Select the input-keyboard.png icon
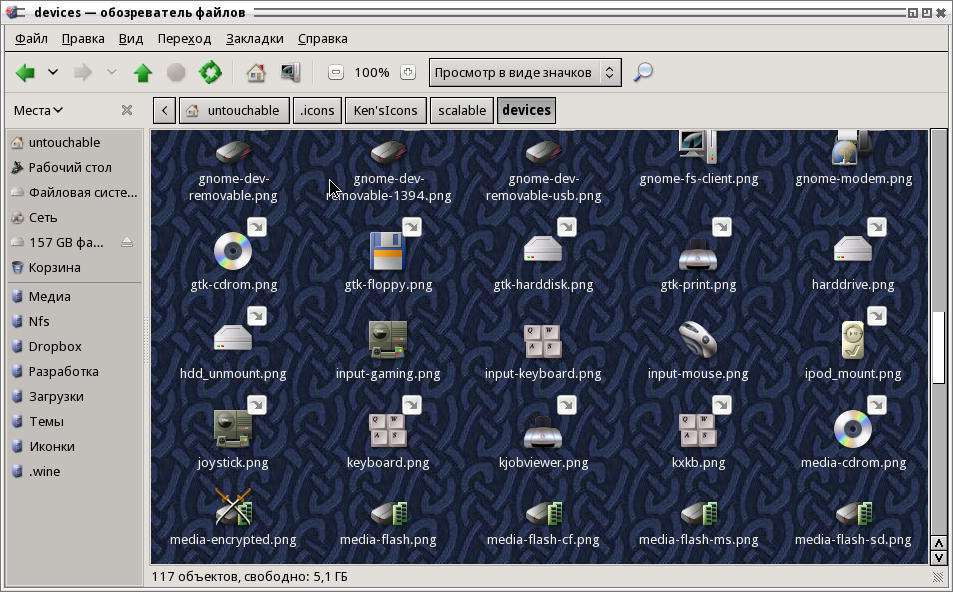The height and width of the screenshot is (592, 953). [x=543, y=341]
